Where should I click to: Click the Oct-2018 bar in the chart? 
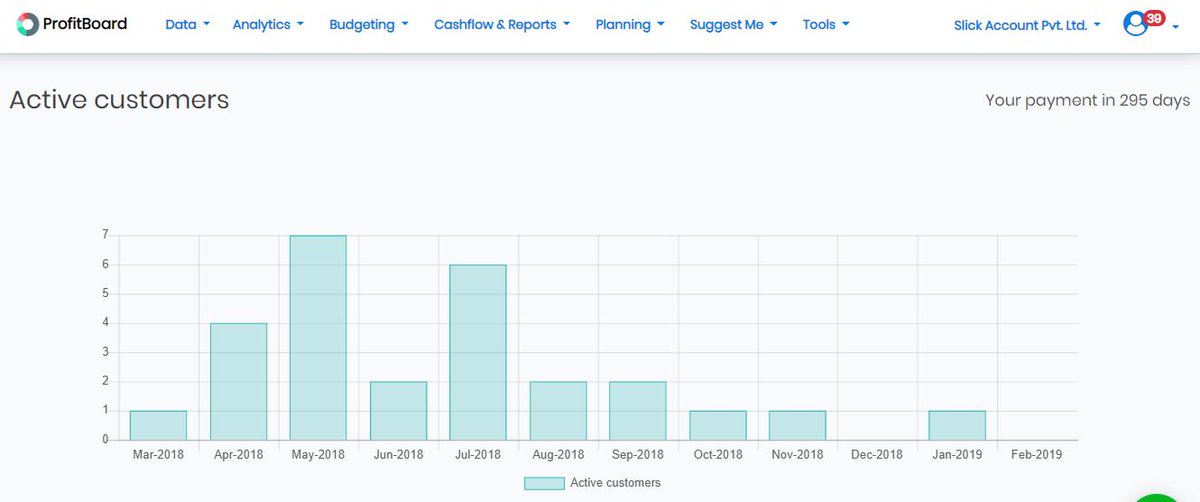[717, 425]
